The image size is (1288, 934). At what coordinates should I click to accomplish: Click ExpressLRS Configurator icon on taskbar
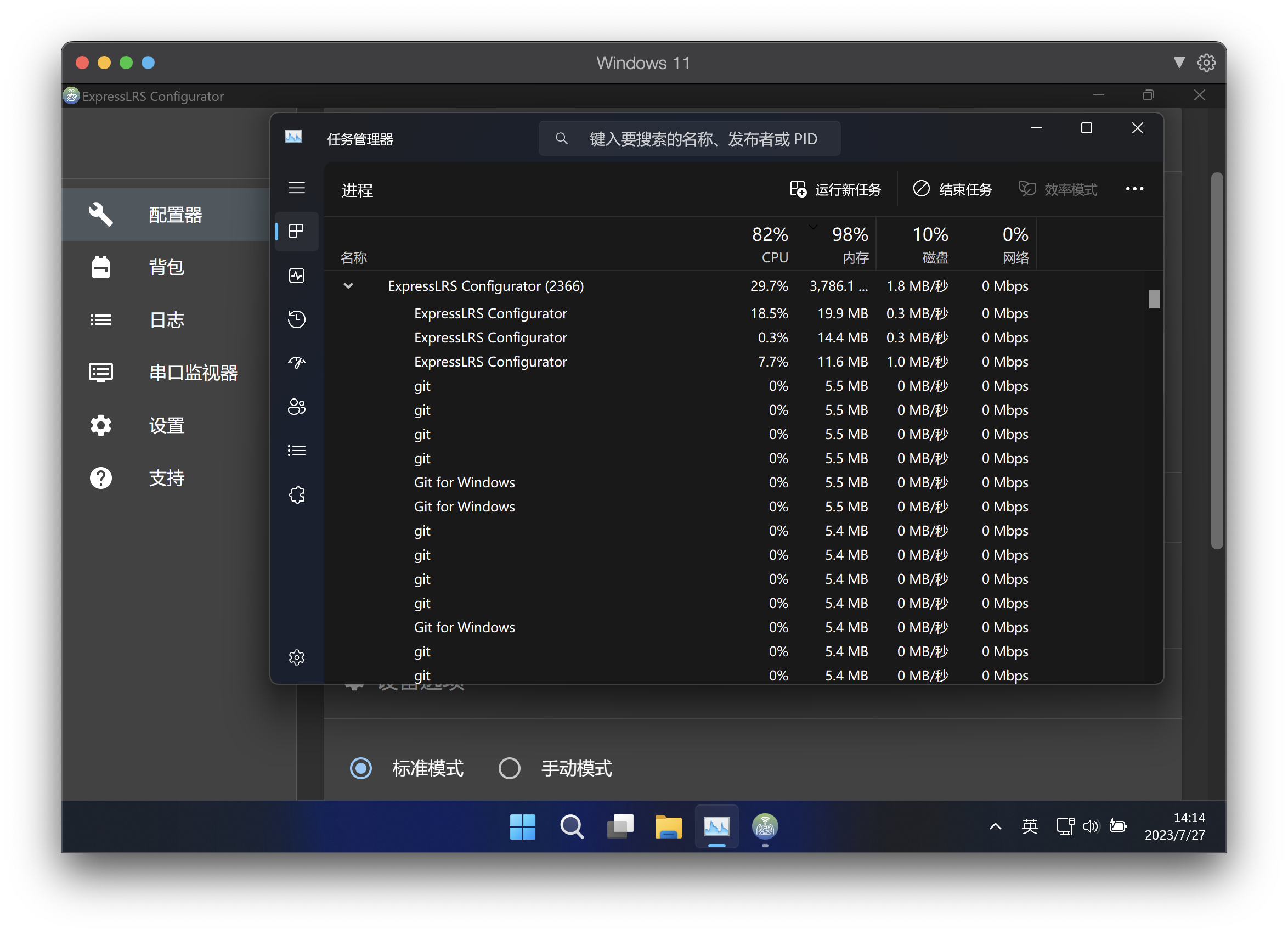(x=765, y=826)
